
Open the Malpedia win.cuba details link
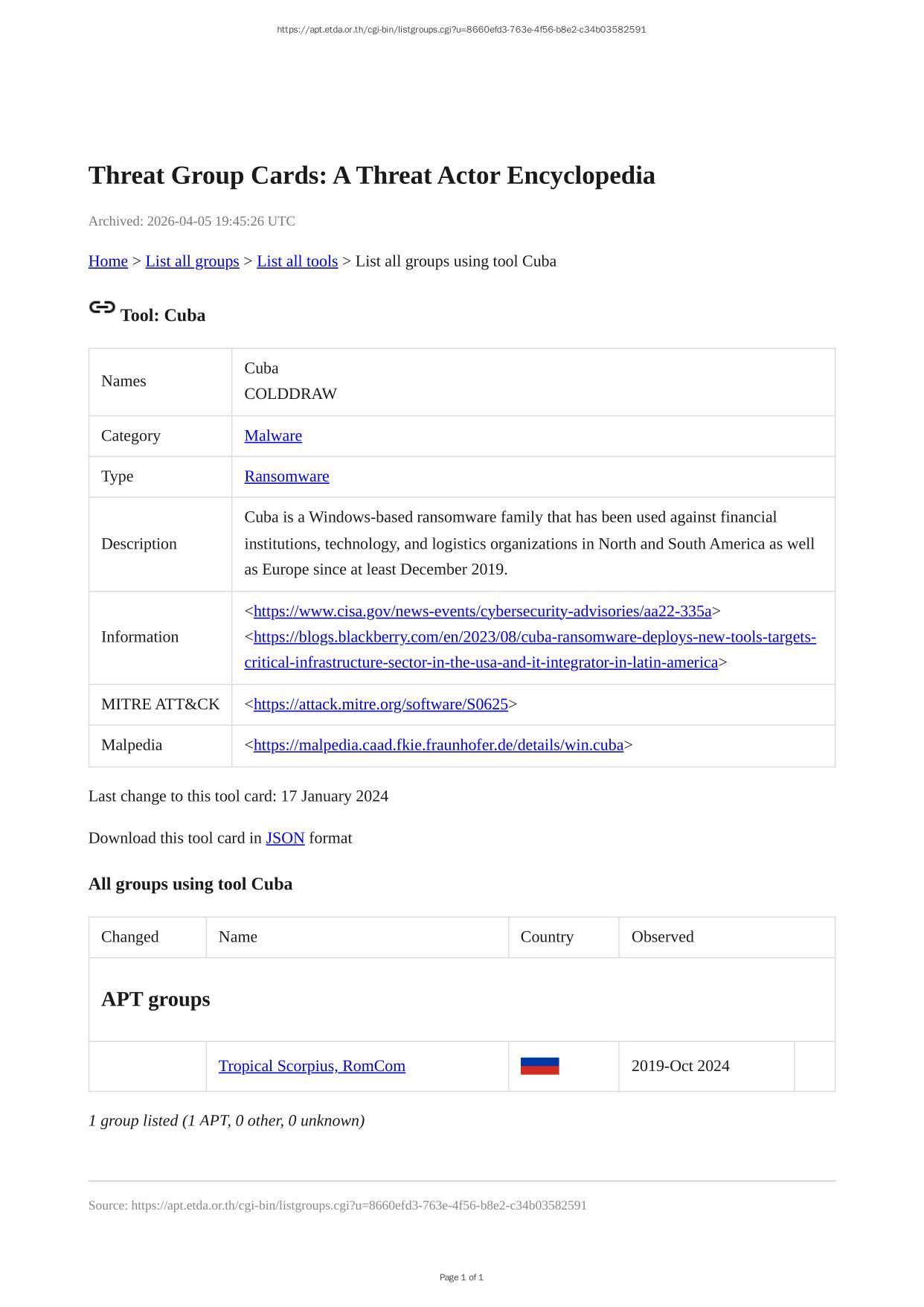[x=438, y=745]
